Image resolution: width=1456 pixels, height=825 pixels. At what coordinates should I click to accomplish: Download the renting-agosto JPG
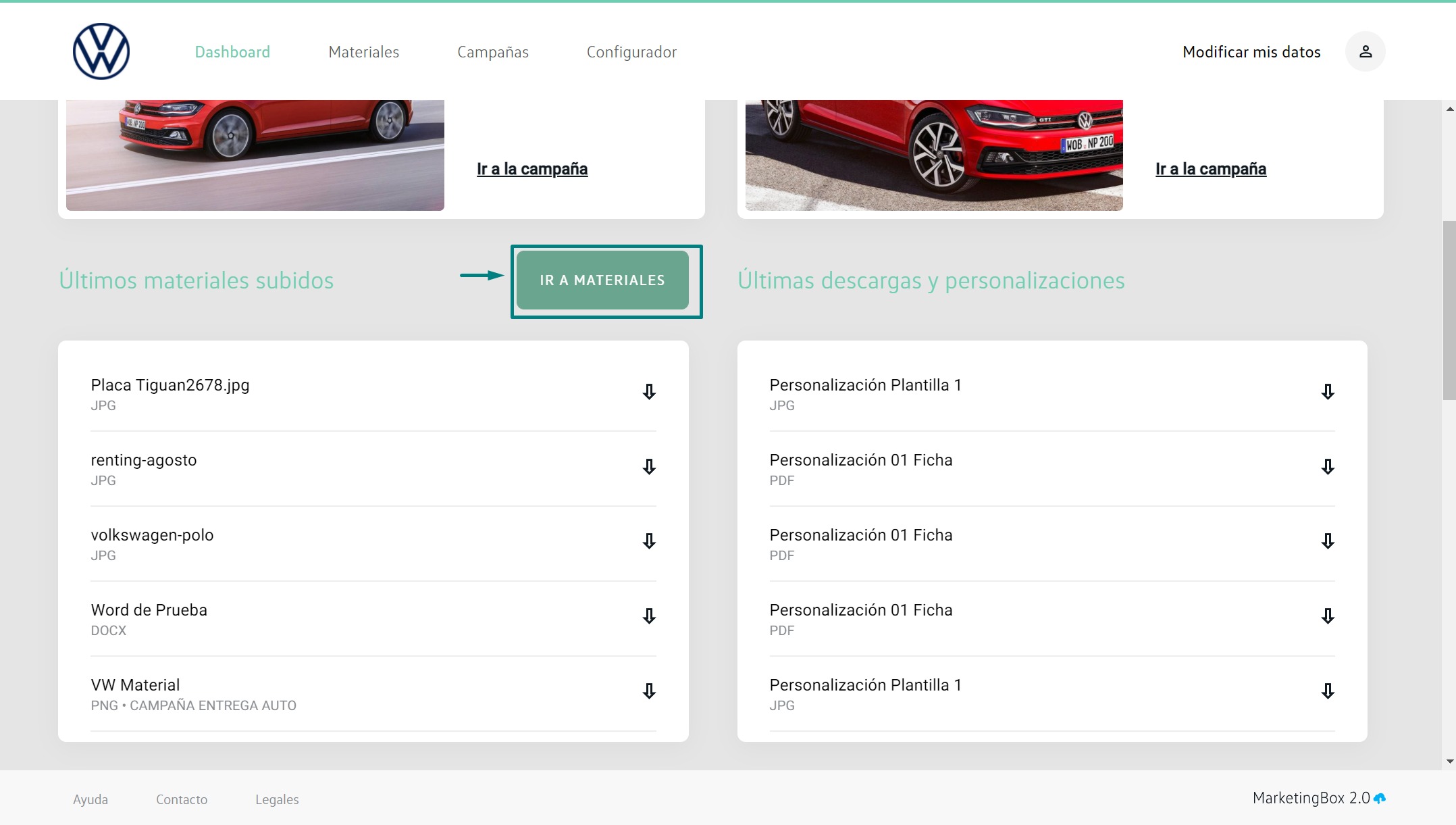(649, 468)
